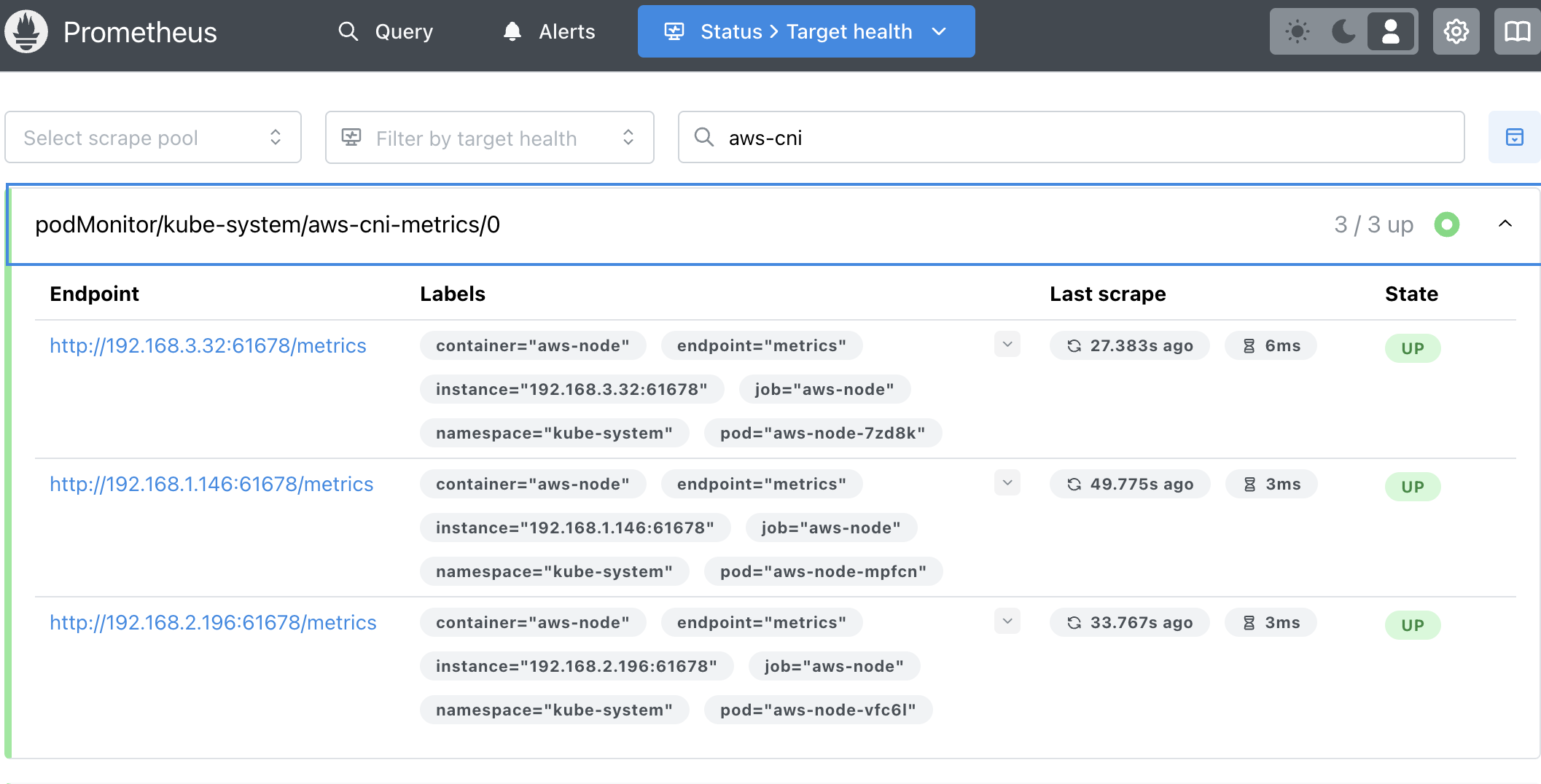Click the instance="192.168.1.146:61678" label
Screen dimensions: 1541x784
pyautogui.click(x=575, y=528)
